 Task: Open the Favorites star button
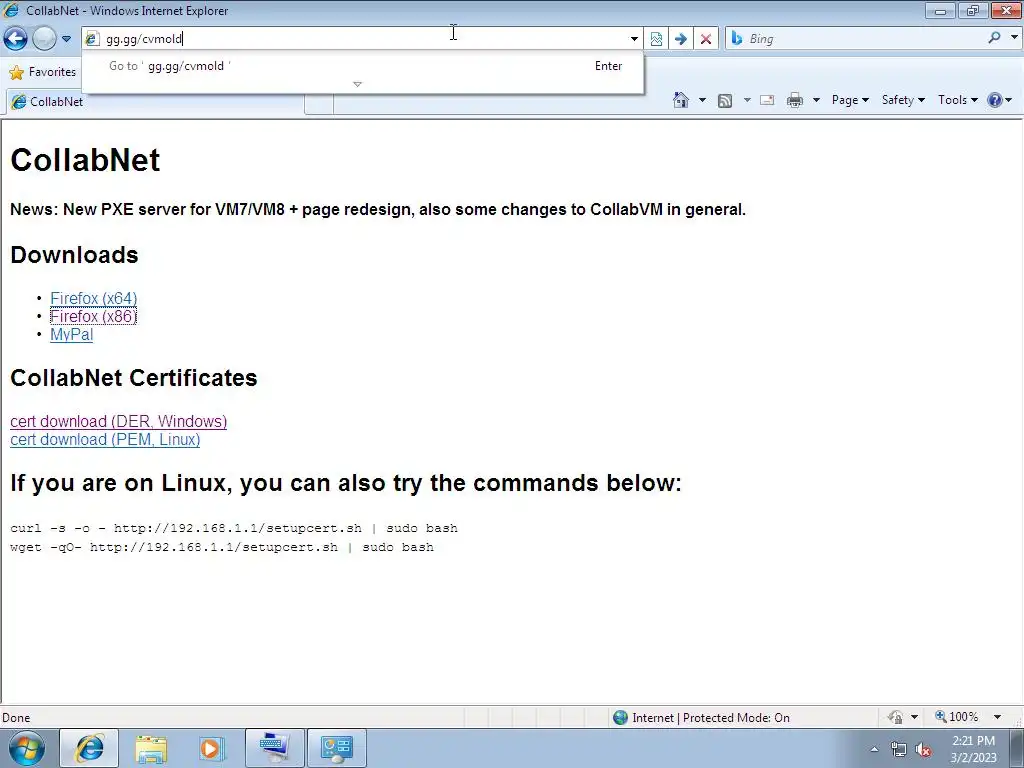pyautogui.click(x=43, y=72)
